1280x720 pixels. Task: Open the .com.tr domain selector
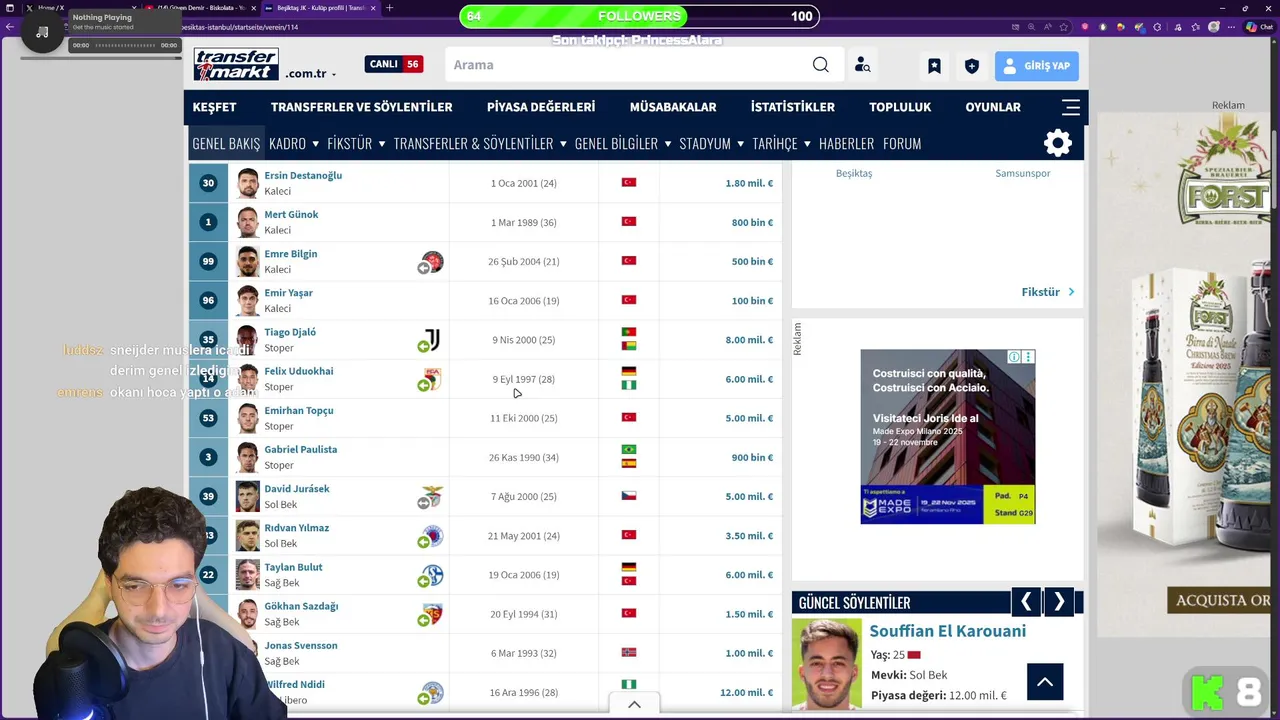[x=310, y=74]
